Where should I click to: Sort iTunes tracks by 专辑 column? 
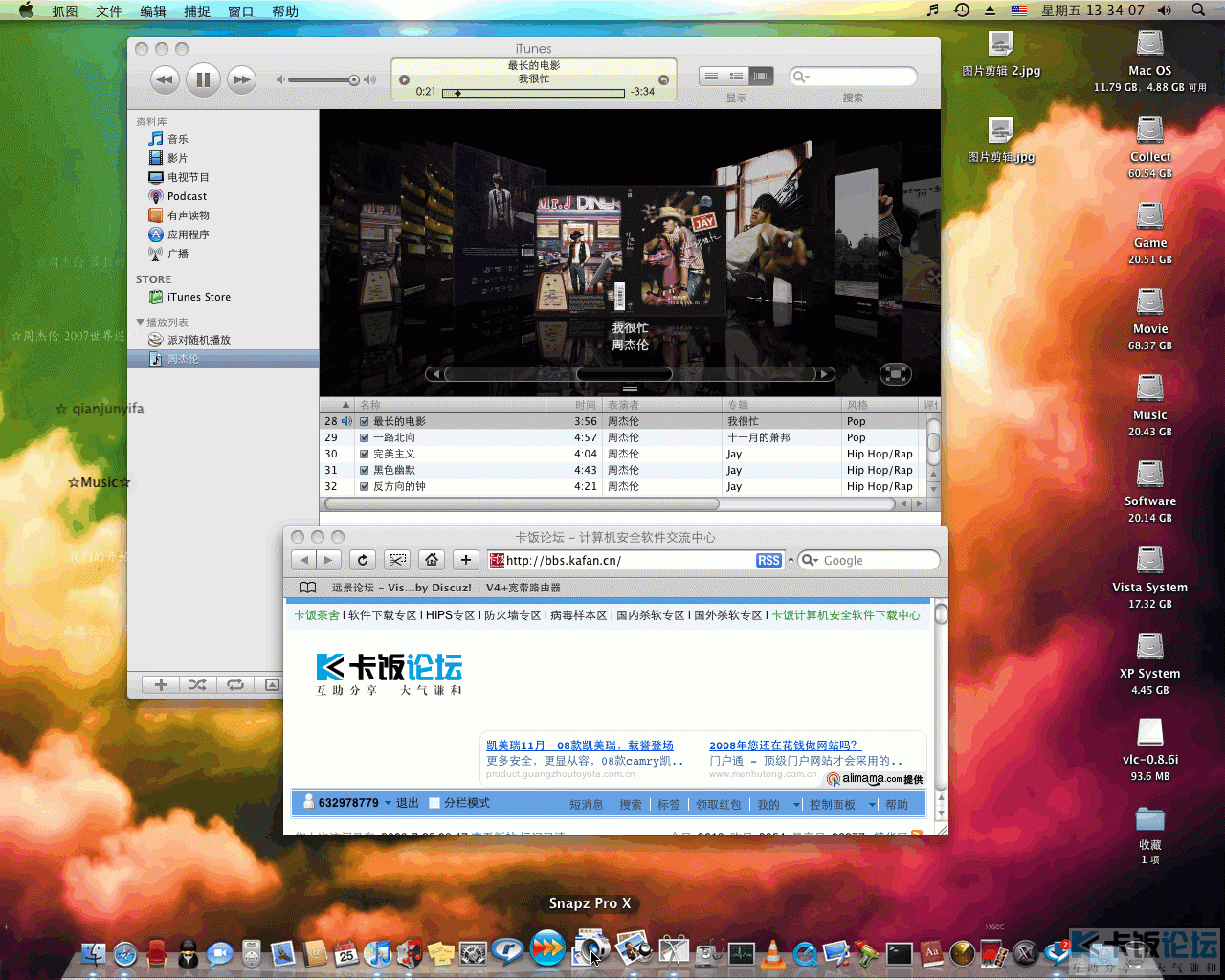(782, 405)
